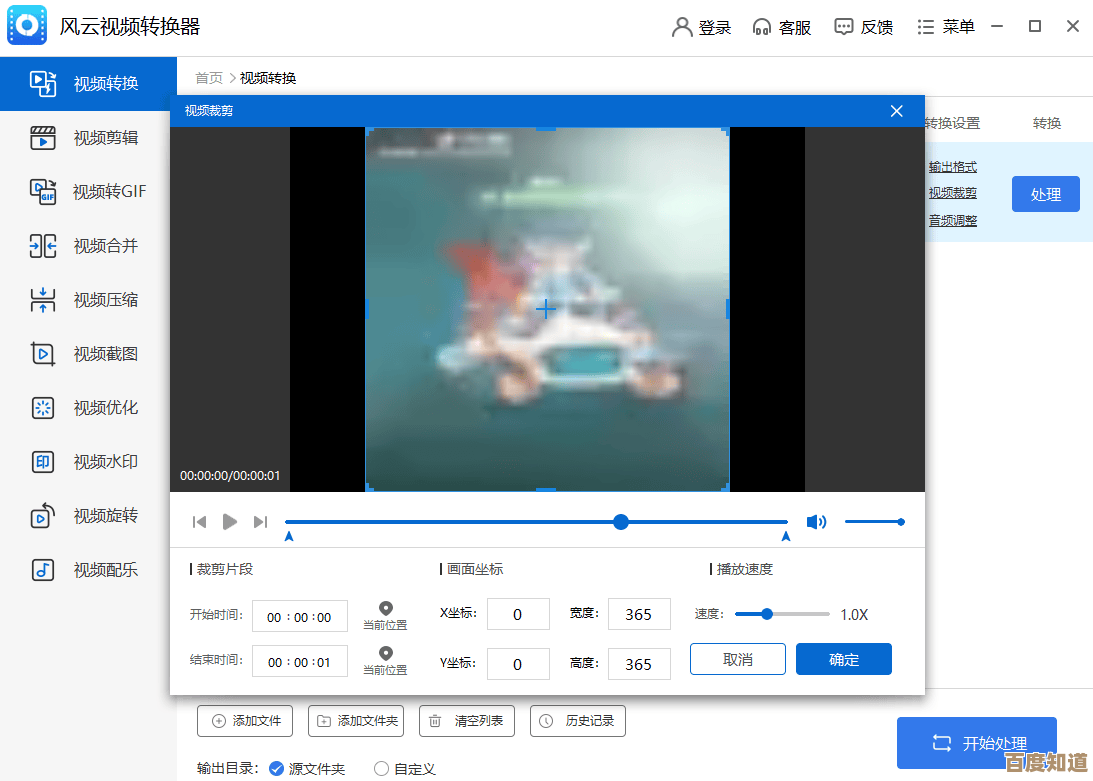Select 自定义 output directory option
The image size is (1093, 781).
[x=381, y=769]
